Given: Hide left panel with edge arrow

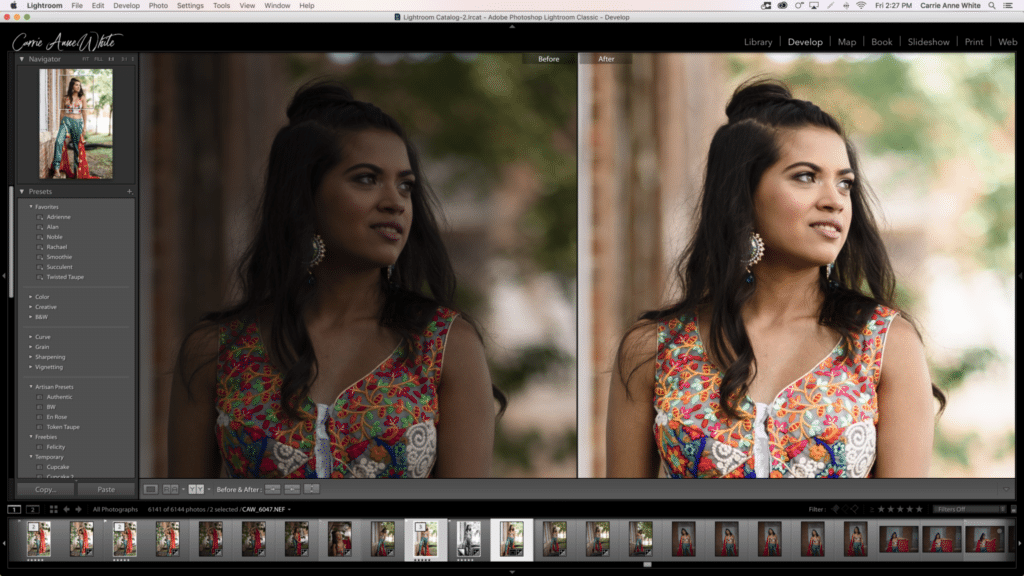Looking at the screenshot, I should pos(4,276).
